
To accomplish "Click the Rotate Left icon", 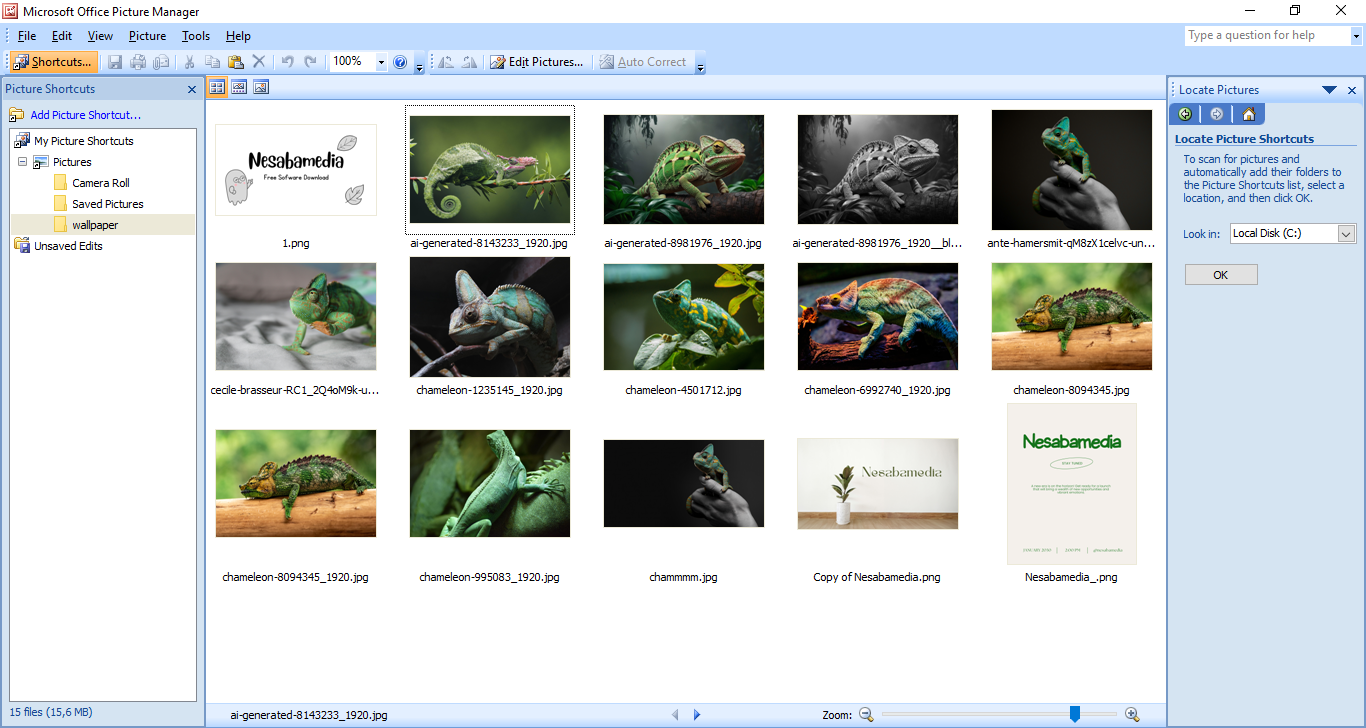I will tap(446, 62).
